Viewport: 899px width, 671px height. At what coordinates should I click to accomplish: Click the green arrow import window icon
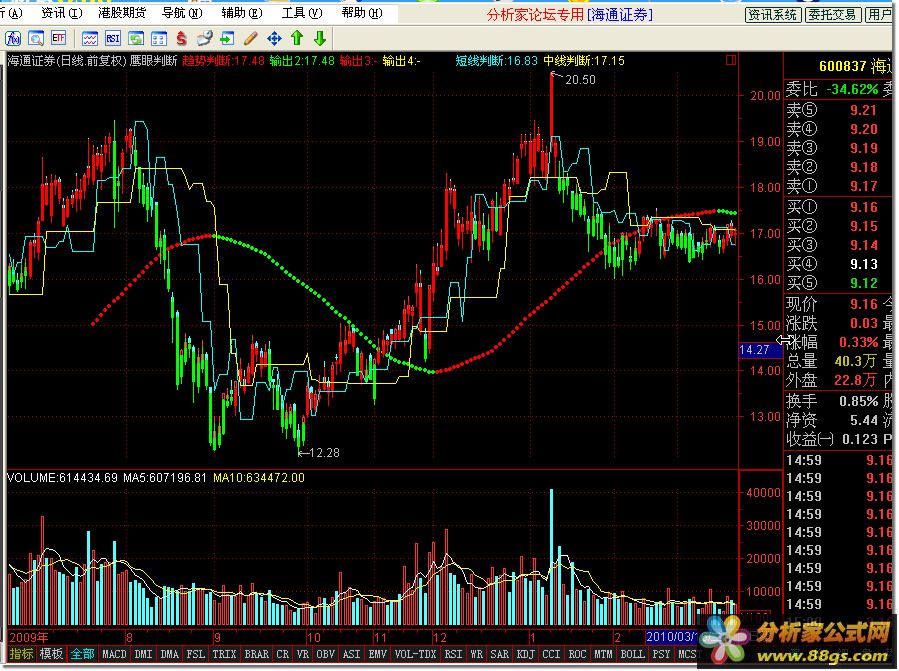228,38
